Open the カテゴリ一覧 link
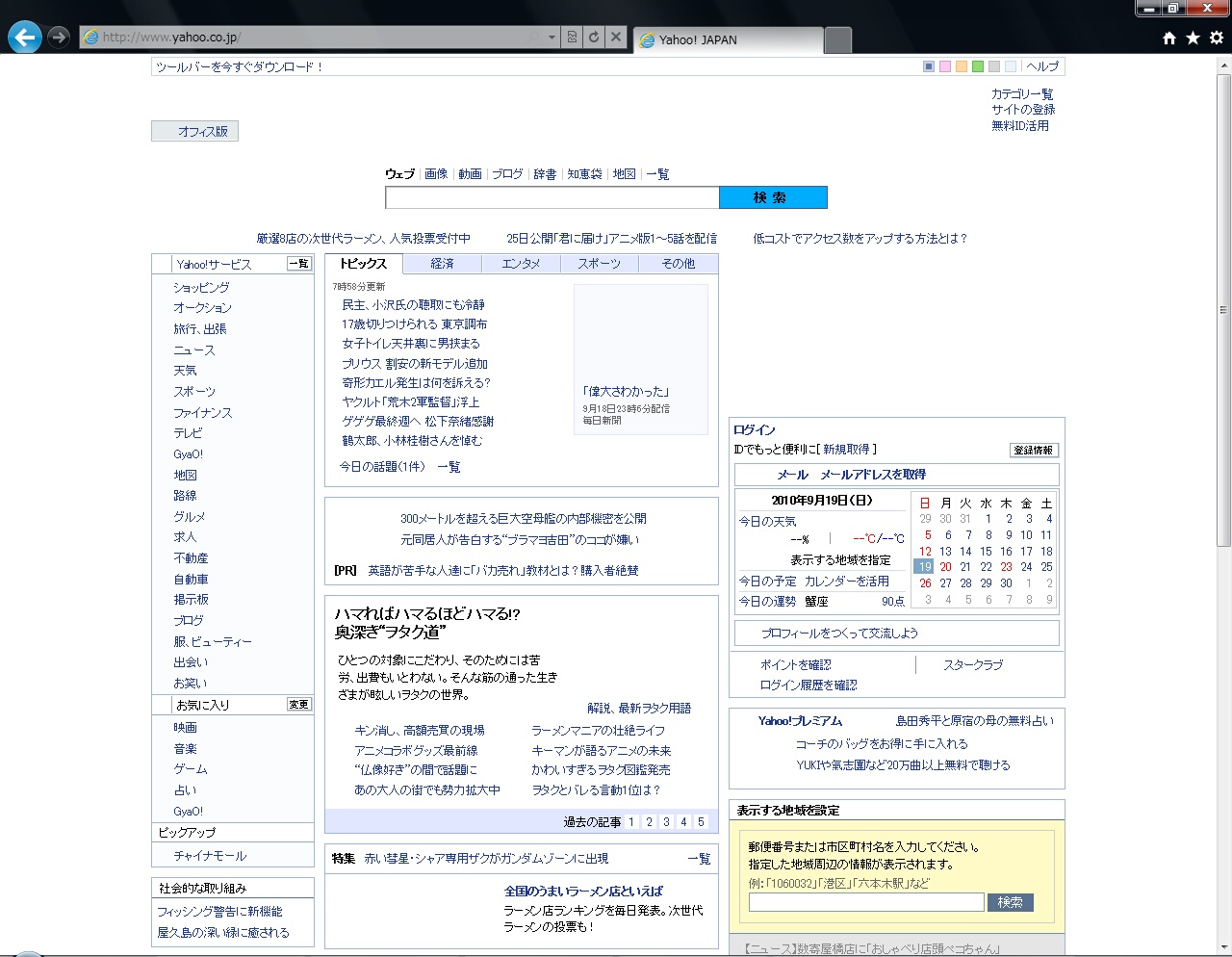Viewport: 1232px width, 957px height. pyautogui.click(x=1022, y=93)
